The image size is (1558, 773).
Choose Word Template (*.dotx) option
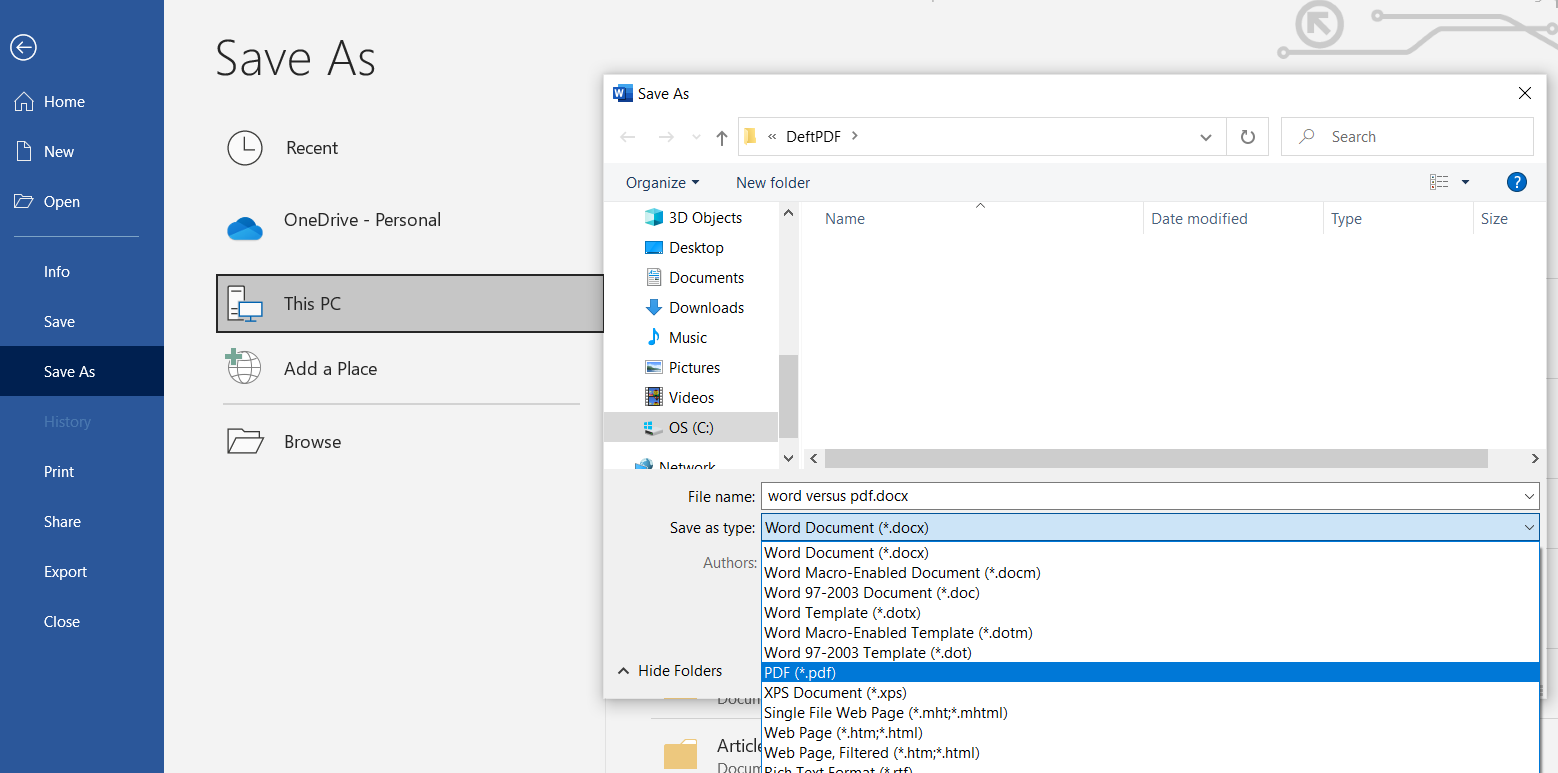point(1150,613)
